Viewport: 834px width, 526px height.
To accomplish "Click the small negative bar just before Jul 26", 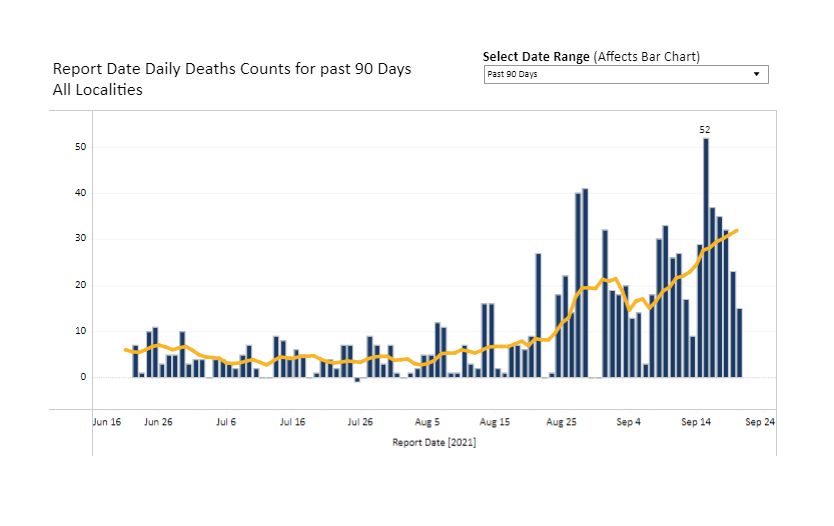I will [357, 380].
